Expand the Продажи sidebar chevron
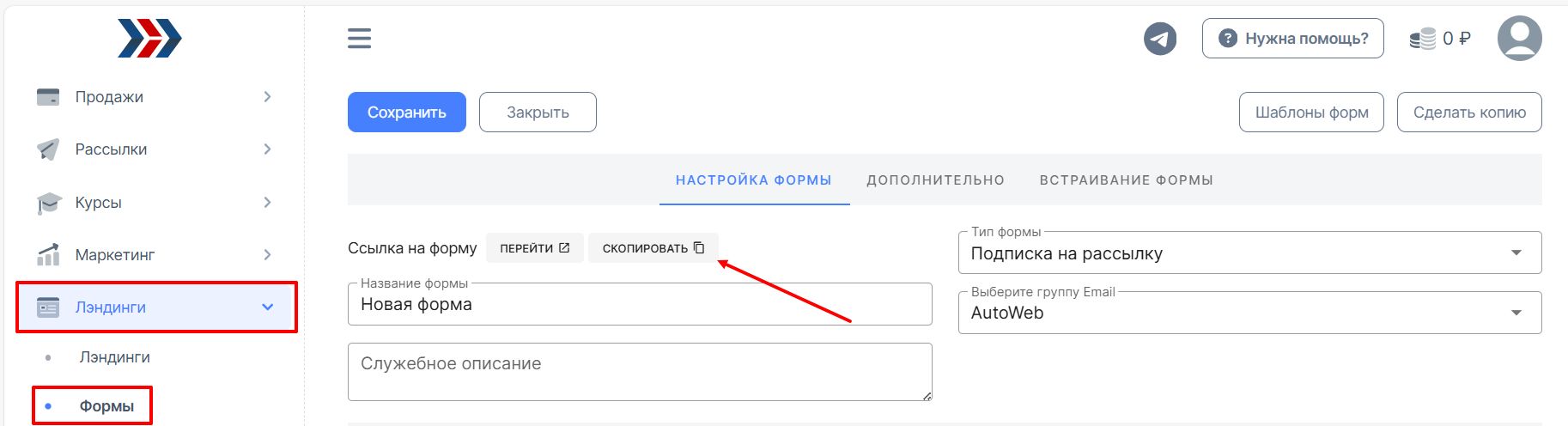The height and width of the screenshot is (426, 1568). (267, 97)
